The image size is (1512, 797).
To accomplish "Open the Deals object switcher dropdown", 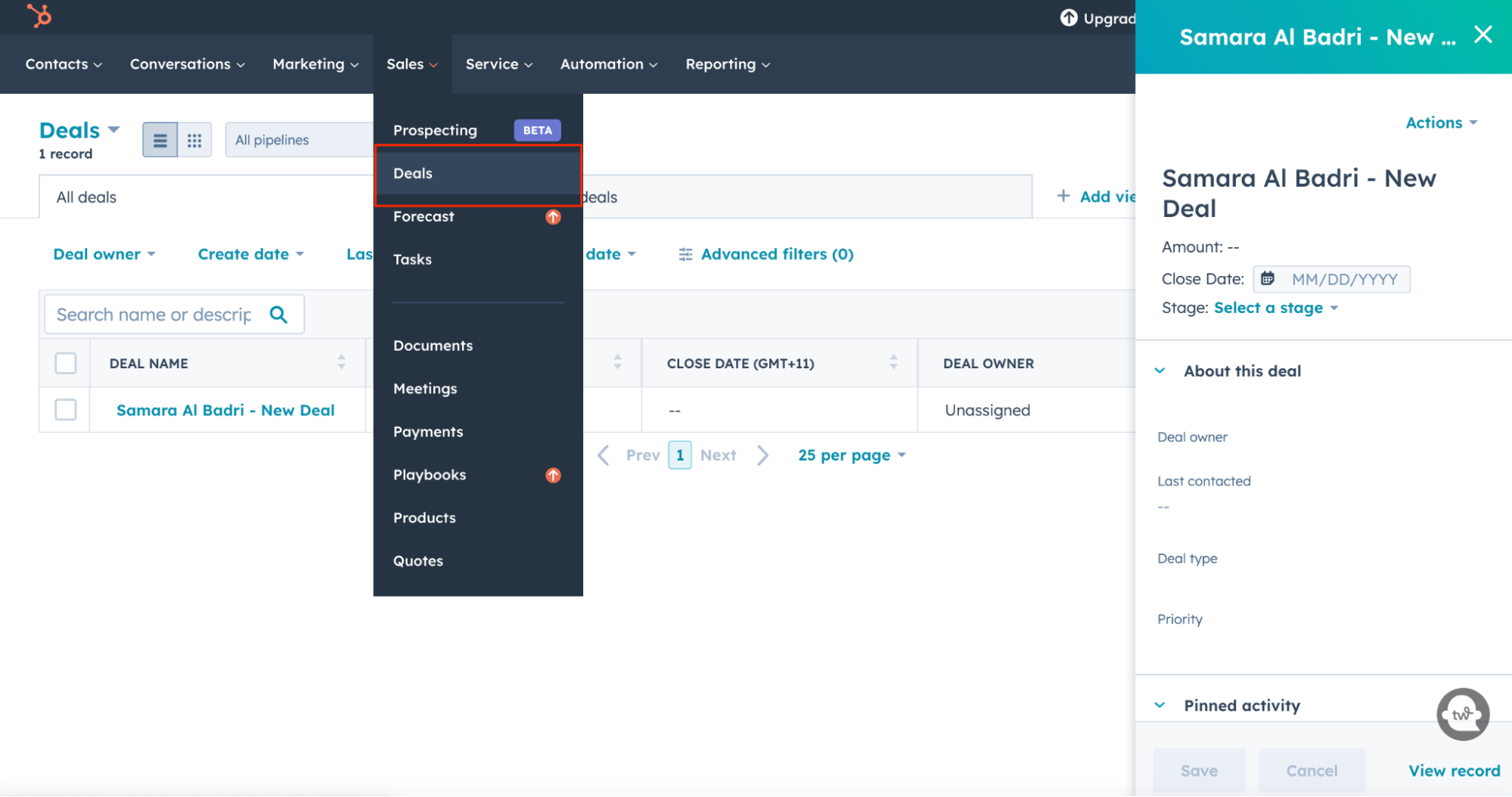I will 79,130.
